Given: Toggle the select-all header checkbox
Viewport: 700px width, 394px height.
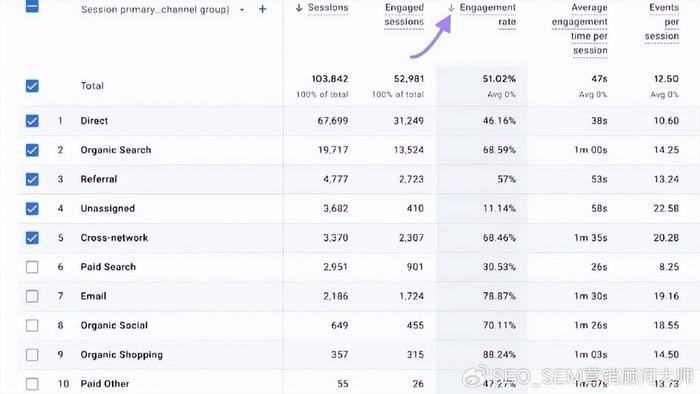Looking at the screenshot, I should [32, 6].
